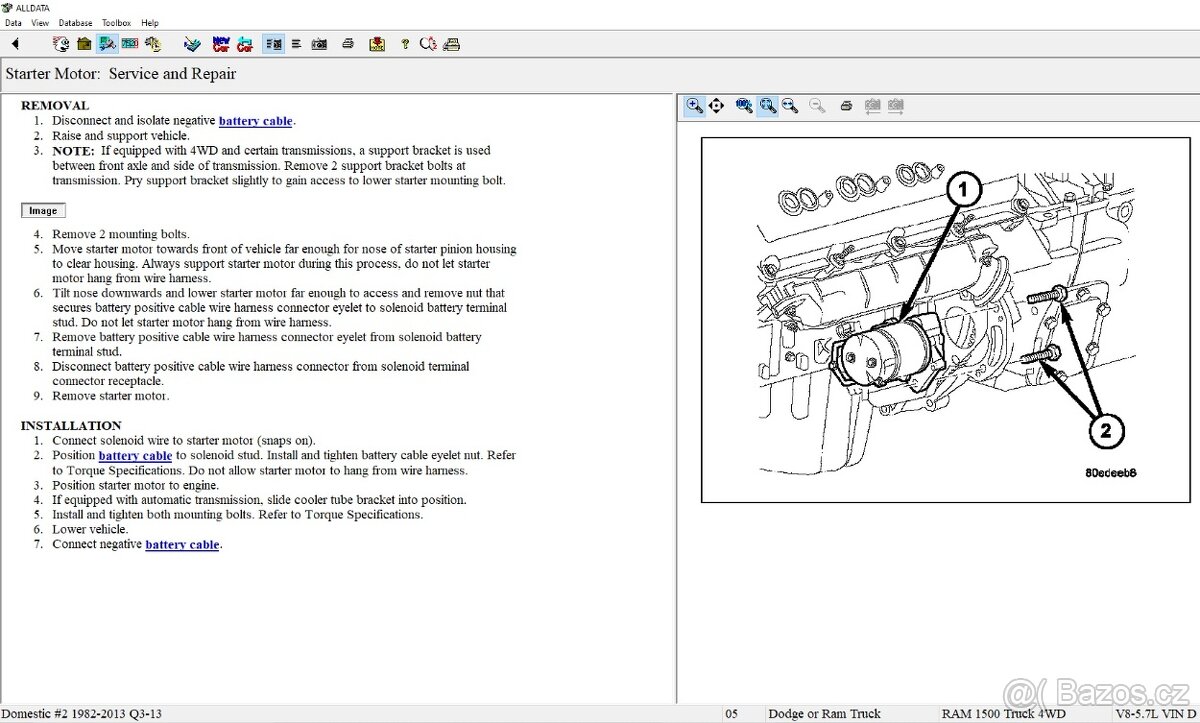Open the Database menu
The width and height of the screenshot is (1200, 723).
click(x=75, y=22)
